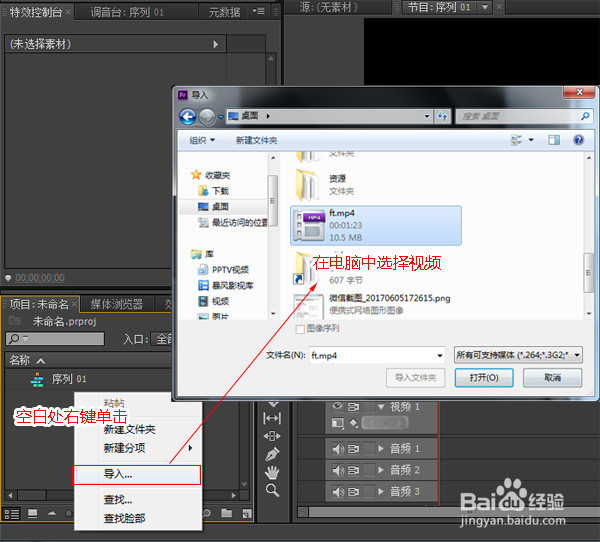Select the Slip tool with bracketed arrows
This screenshot has width=600, height=542.
click(x=272, y=418)
